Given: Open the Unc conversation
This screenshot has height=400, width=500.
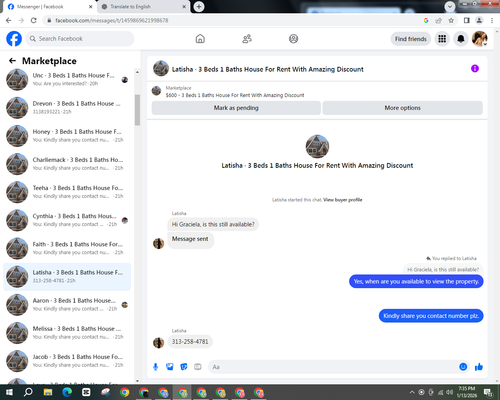Looking at the screenshot, I should [67, 79].
